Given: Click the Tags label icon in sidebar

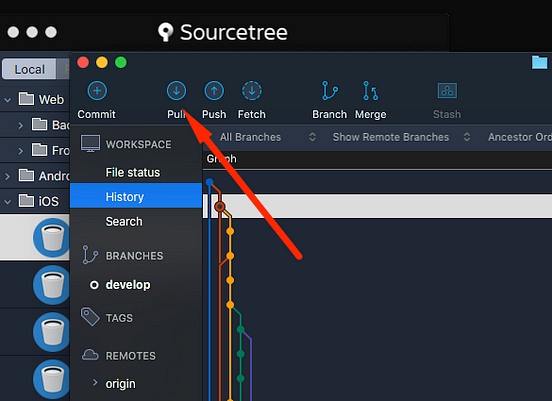Looking at the screenshot, I should [90, 317].
